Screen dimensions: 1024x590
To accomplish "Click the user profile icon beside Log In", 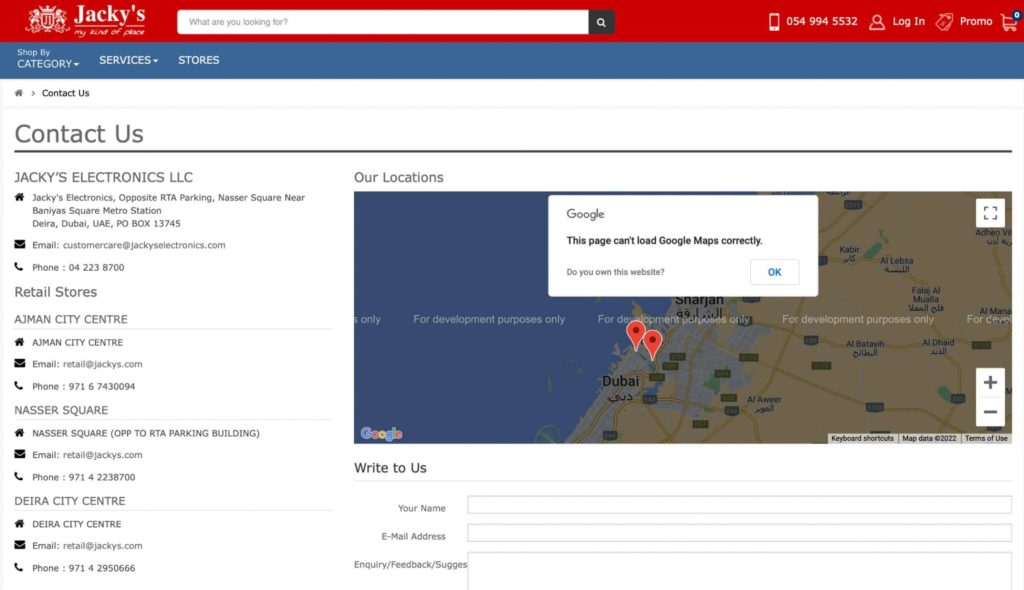I will tap(876, 22).
